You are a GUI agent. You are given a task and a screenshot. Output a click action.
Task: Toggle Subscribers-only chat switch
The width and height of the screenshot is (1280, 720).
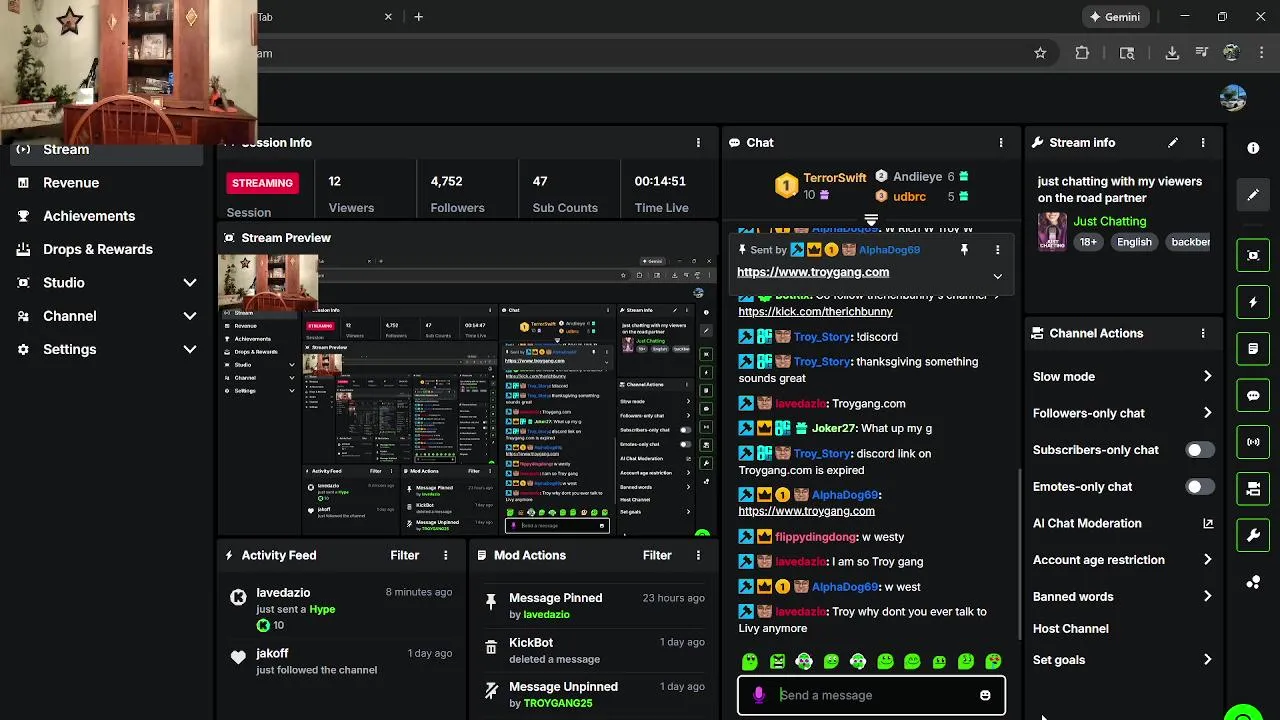(1200, 450)
